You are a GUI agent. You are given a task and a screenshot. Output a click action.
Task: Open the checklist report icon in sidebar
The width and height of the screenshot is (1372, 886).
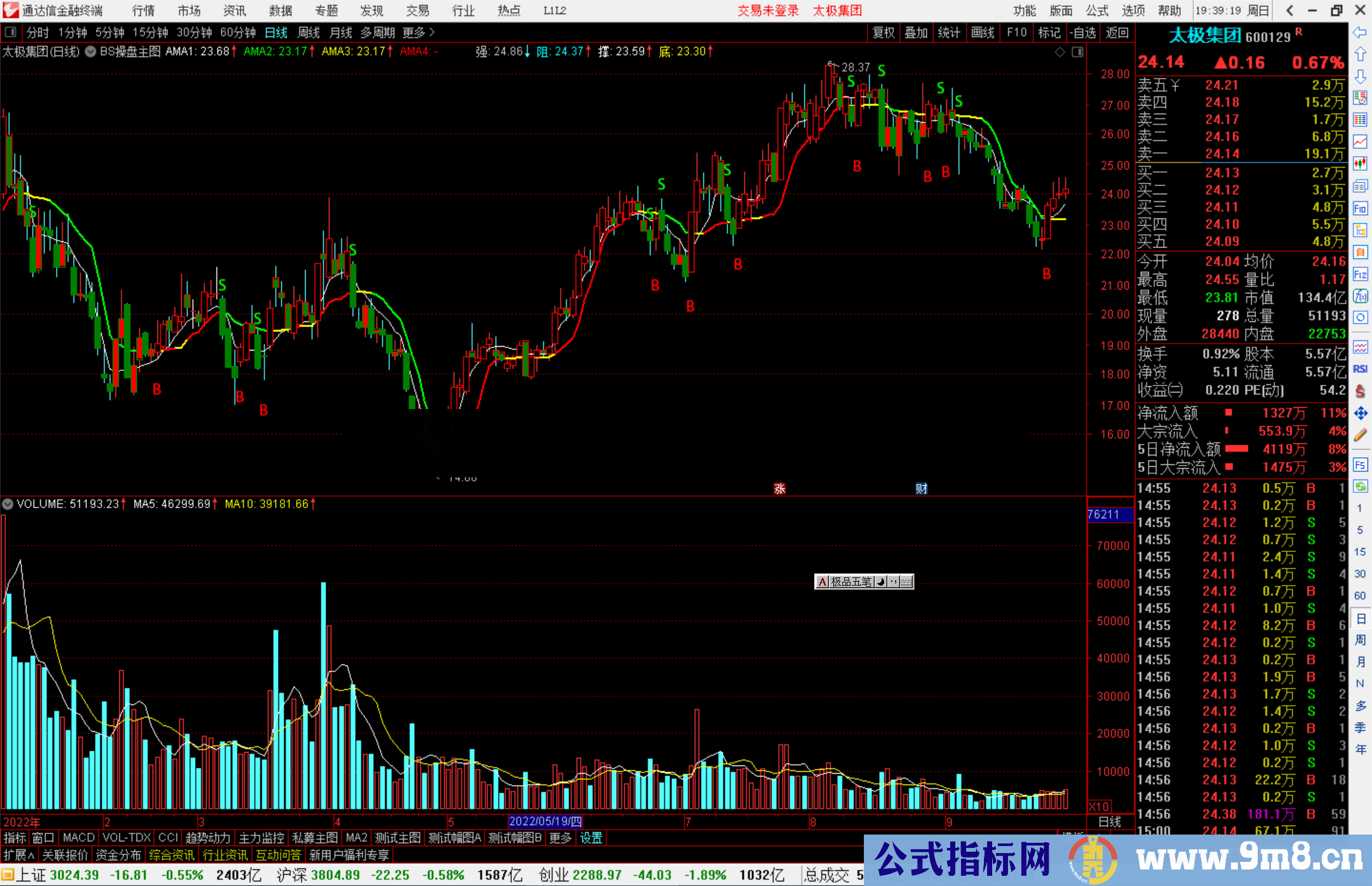(1360, 98)
